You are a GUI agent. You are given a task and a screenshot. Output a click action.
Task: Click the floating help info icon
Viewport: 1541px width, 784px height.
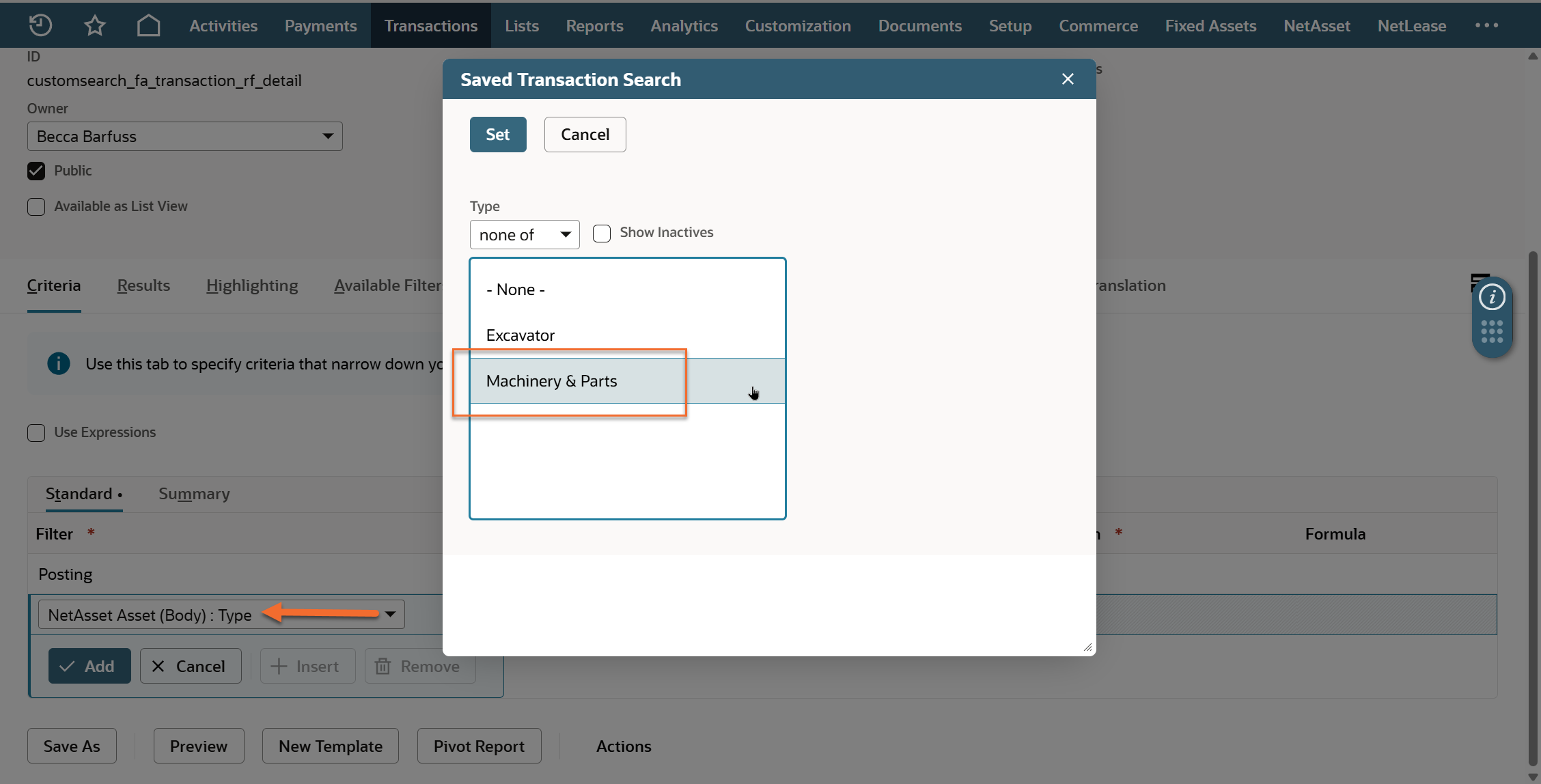coord(1492,297)
